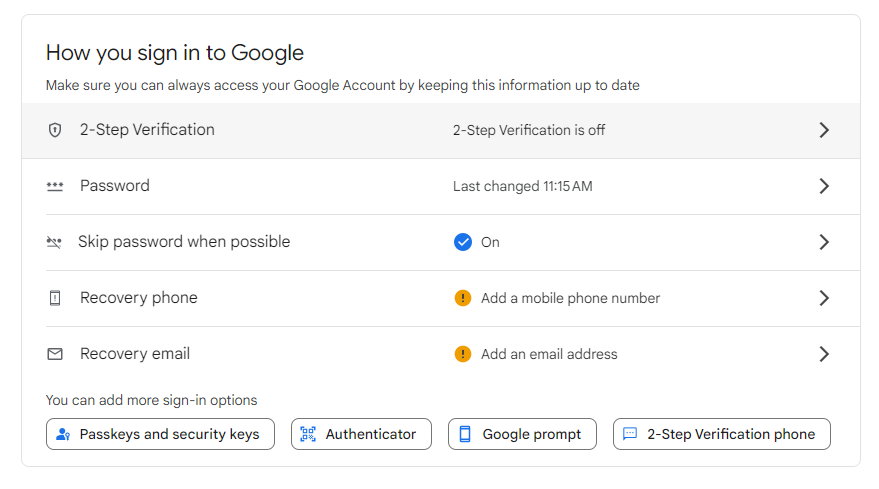Open the Recovery email row chevron
Screen dimensions: 879x489
click(x=824, y=354)
